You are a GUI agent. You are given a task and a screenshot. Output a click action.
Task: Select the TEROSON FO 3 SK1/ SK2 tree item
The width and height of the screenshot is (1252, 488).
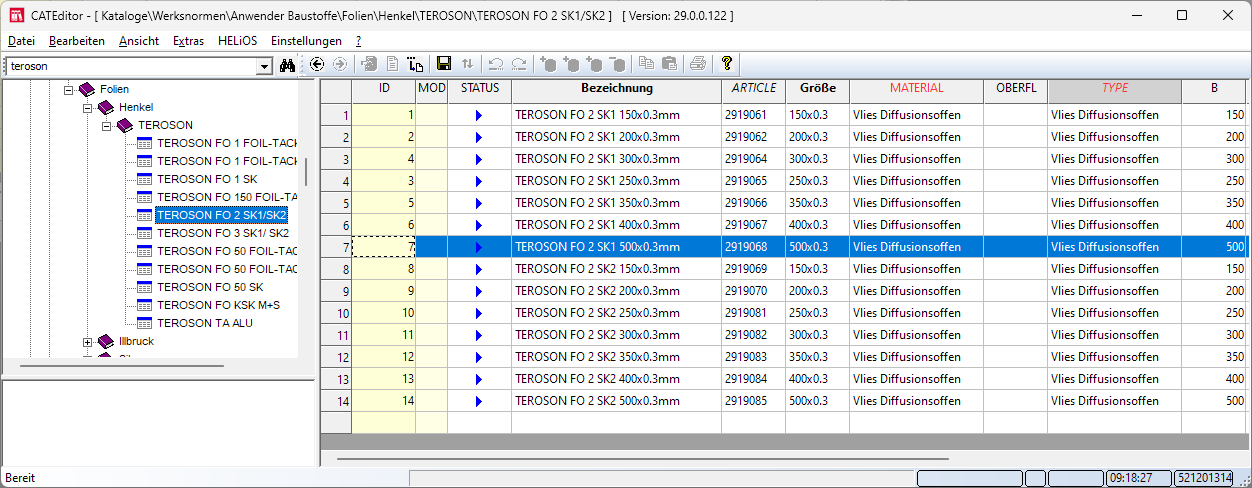223,233
